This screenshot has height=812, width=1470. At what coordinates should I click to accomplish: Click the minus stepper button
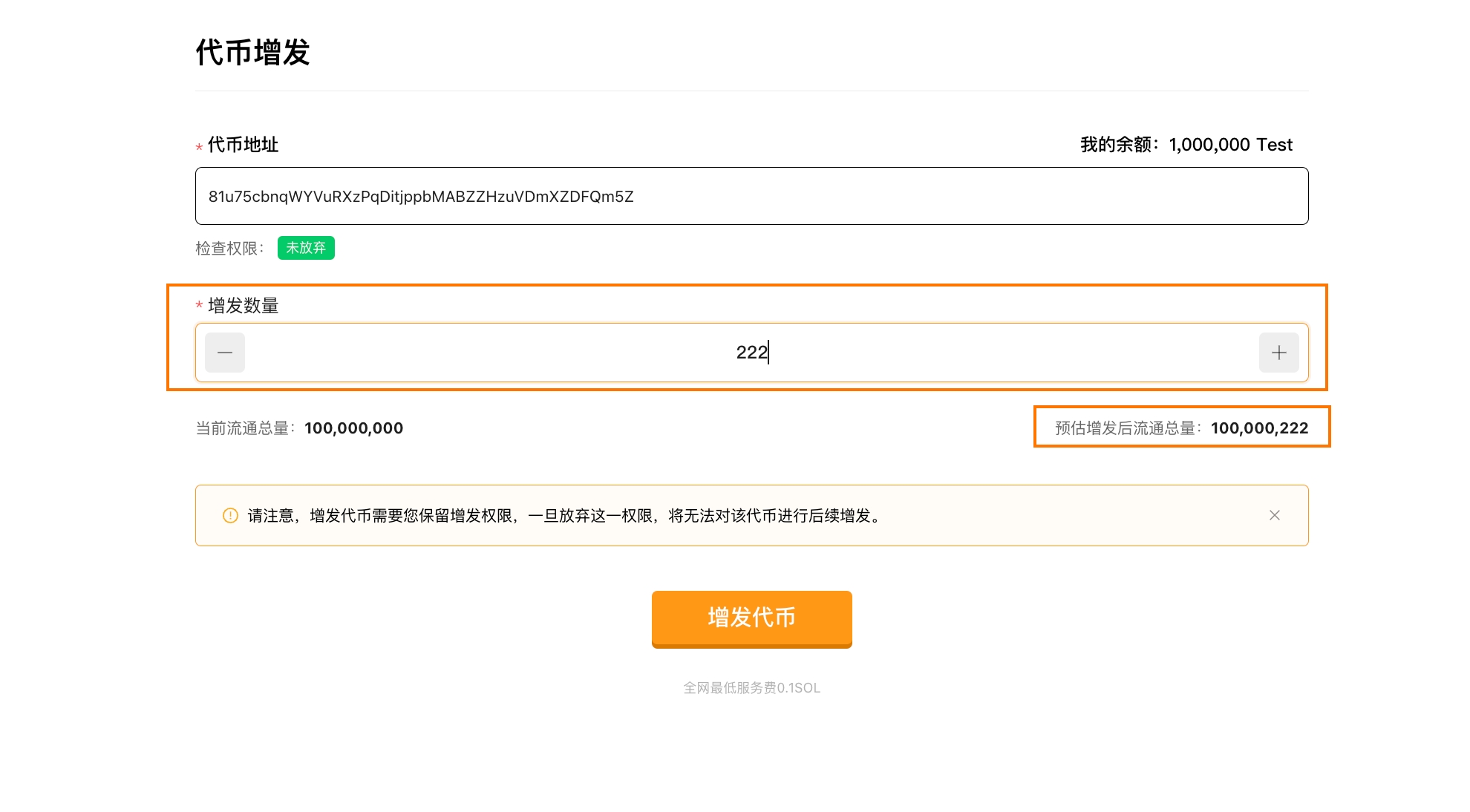(225, 353)
